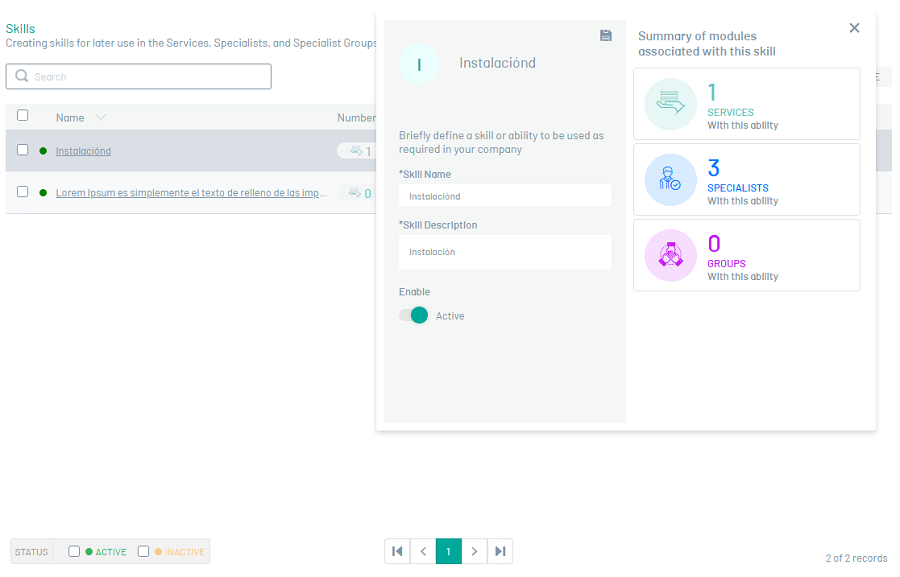900x577 pixels.
Task: Click the Groups icon in summary panel
Action: coord(670,255)
